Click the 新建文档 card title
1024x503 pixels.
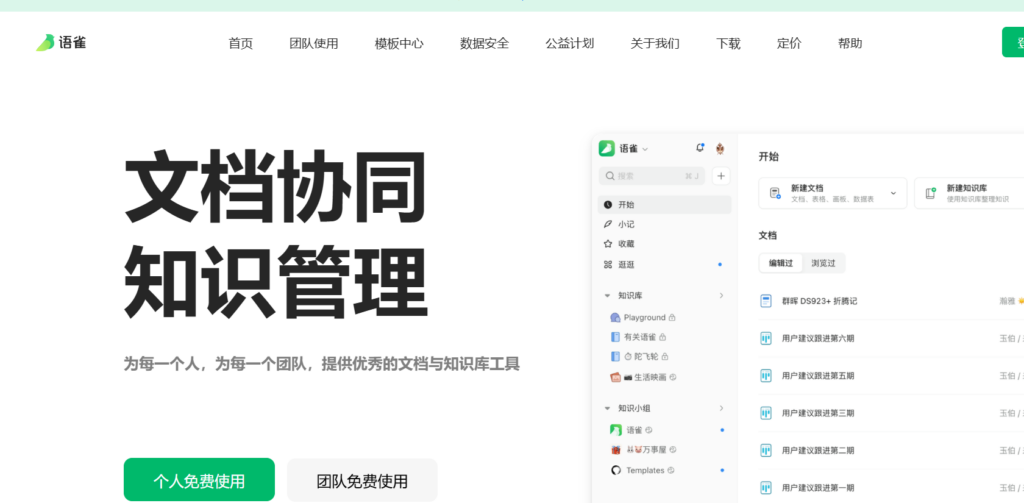pyautogui.click(x=807, y=188)
